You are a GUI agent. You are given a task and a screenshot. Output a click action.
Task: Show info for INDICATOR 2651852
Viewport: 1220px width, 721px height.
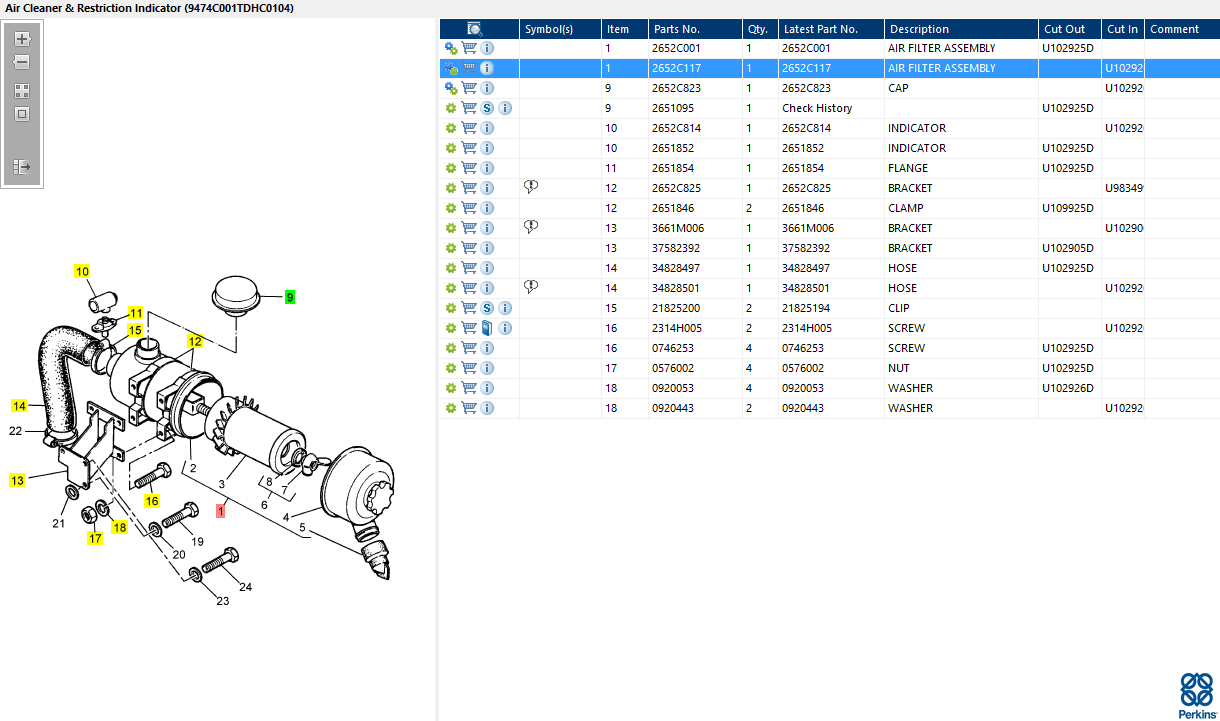487,148
